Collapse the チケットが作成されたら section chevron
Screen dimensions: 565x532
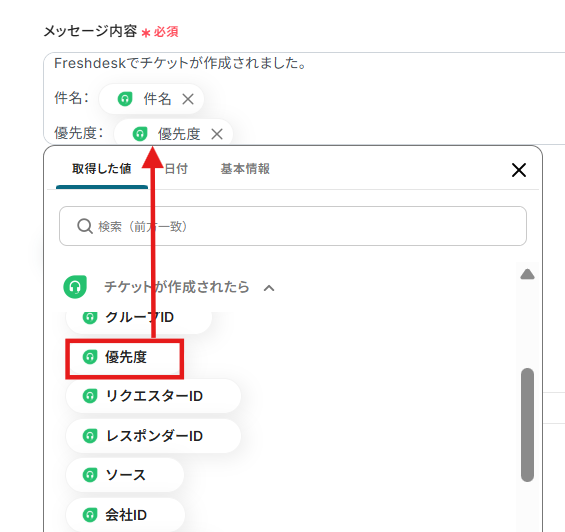[x=269, y=288]
